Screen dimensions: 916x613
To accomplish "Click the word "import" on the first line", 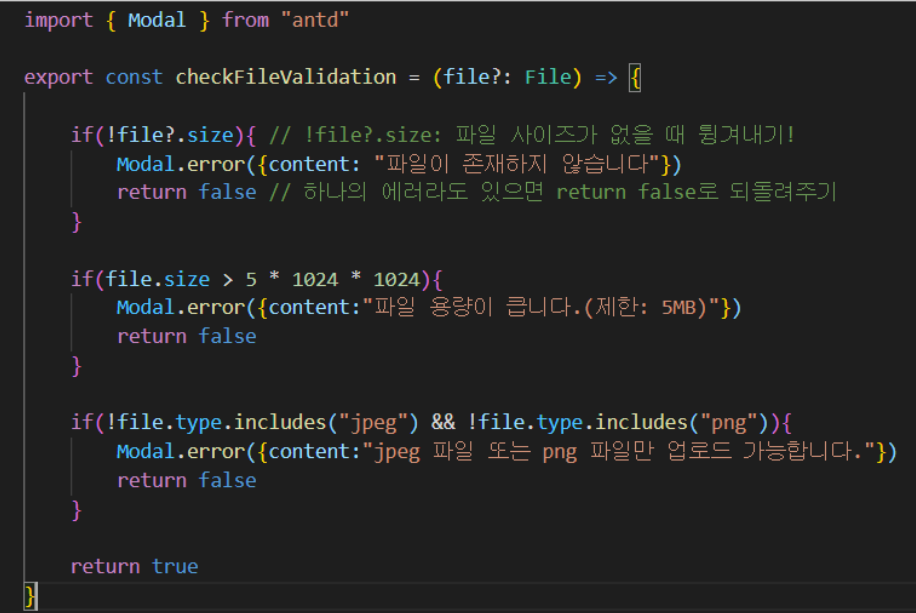I will pos(58,20).
